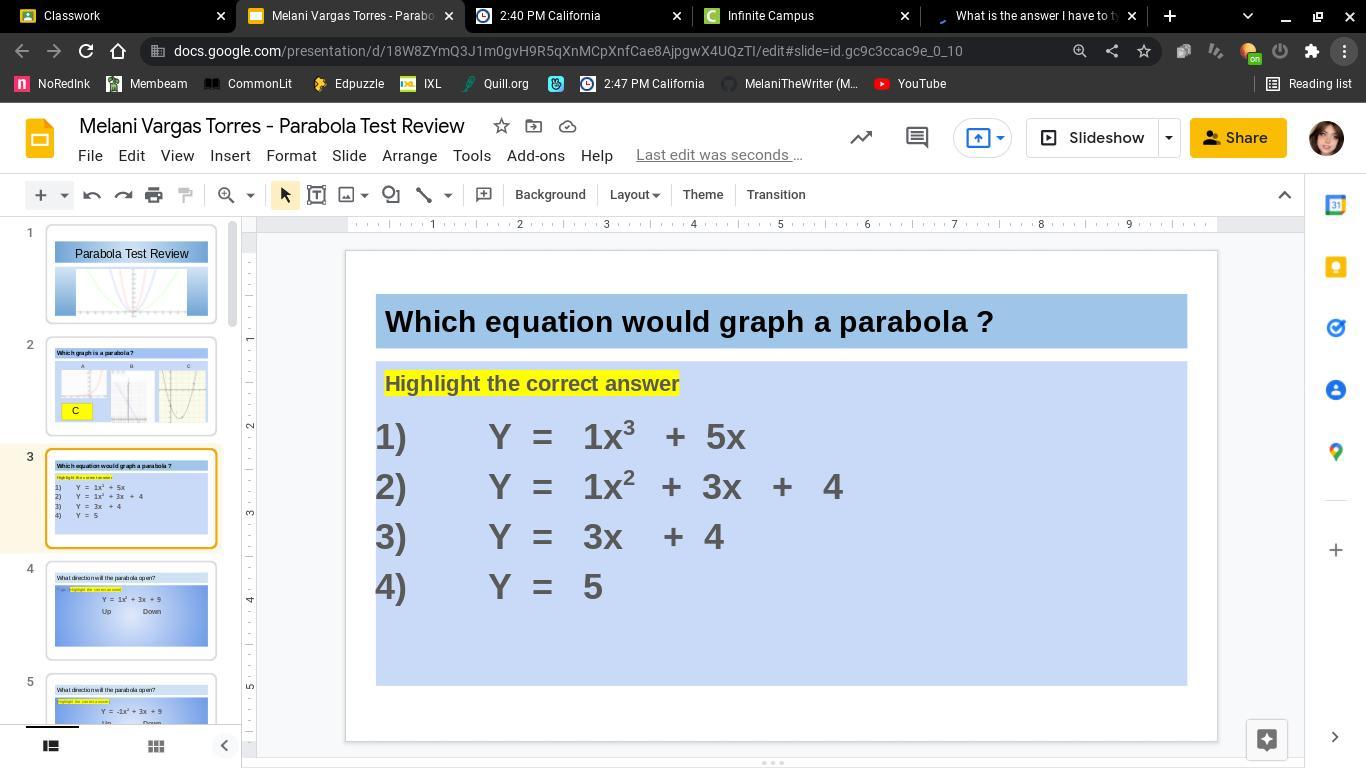This screenshot has height=768, width=1366.
Task: Open the Format menu
Action: click(x=291, y=156)
